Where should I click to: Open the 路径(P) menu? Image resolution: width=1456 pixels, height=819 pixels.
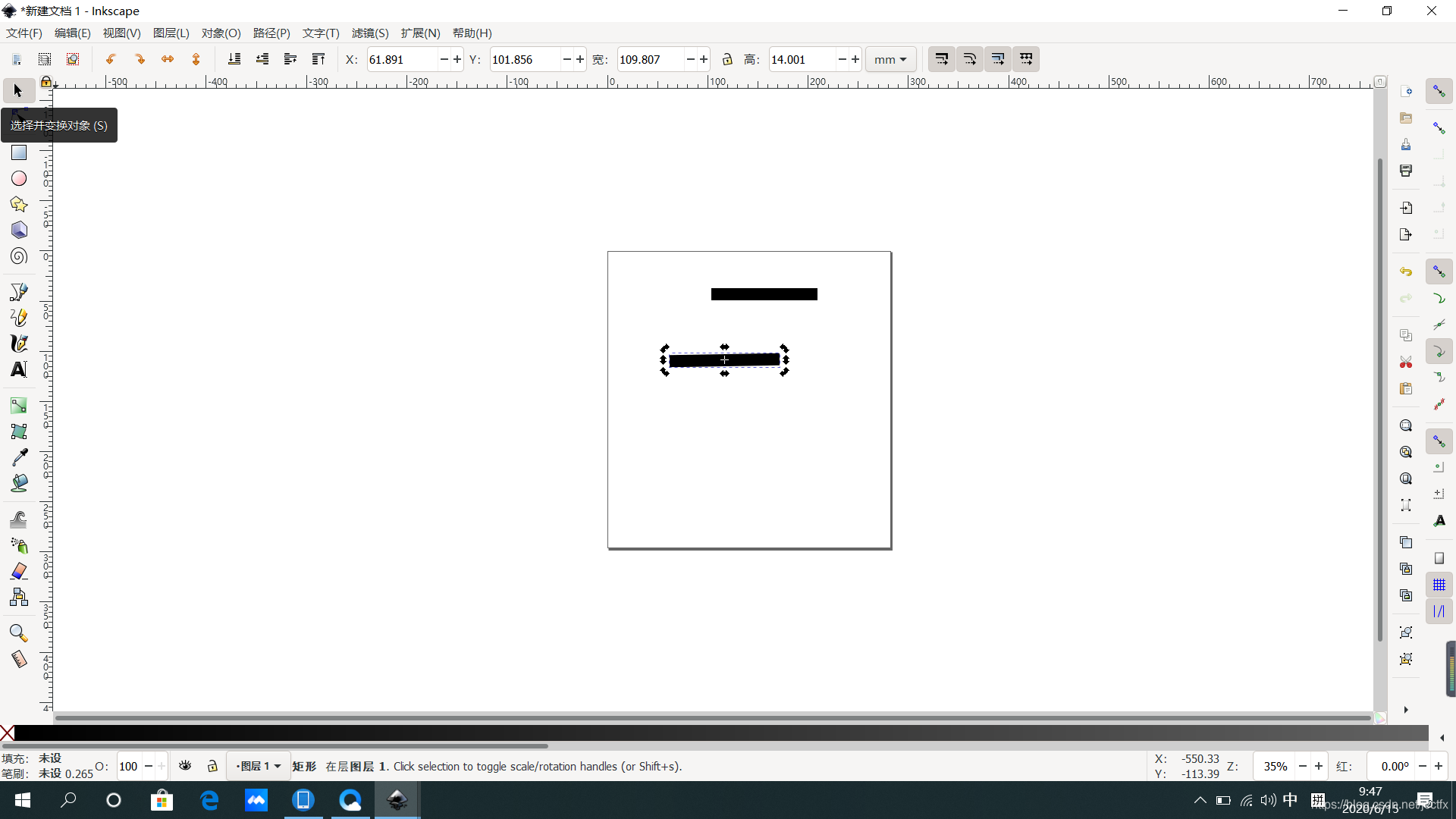tap(271, 33)
